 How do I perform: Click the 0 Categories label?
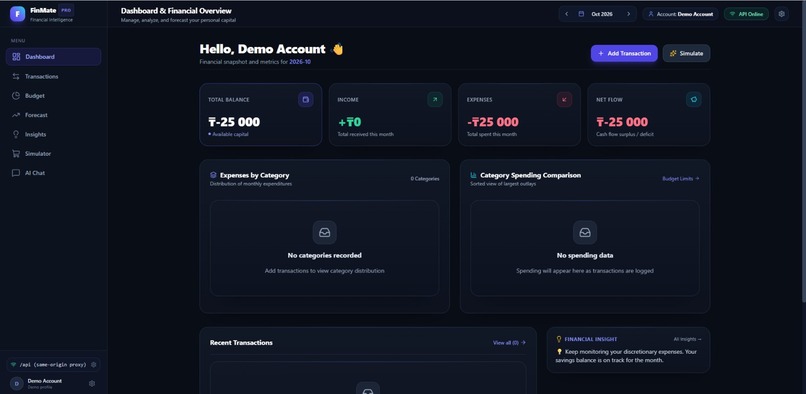425,178
